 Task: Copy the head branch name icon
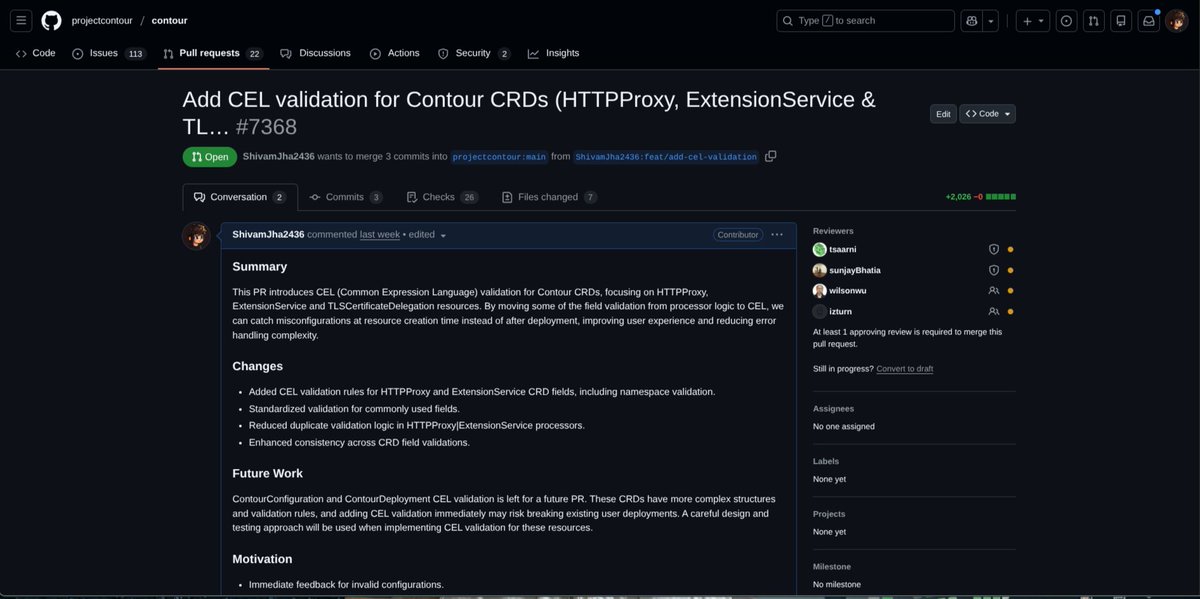click(x=770, y=156)
